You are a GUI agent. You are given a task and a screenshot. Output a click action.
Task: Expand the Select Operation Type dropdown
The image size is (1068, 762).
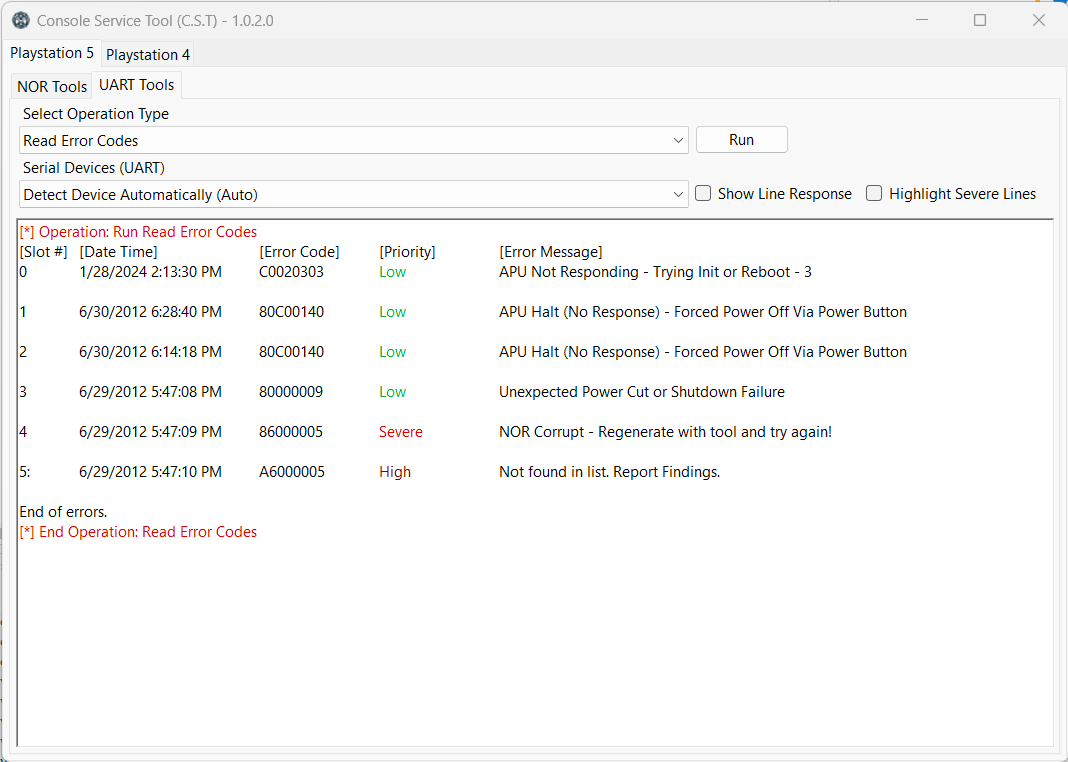click(679, 141)
